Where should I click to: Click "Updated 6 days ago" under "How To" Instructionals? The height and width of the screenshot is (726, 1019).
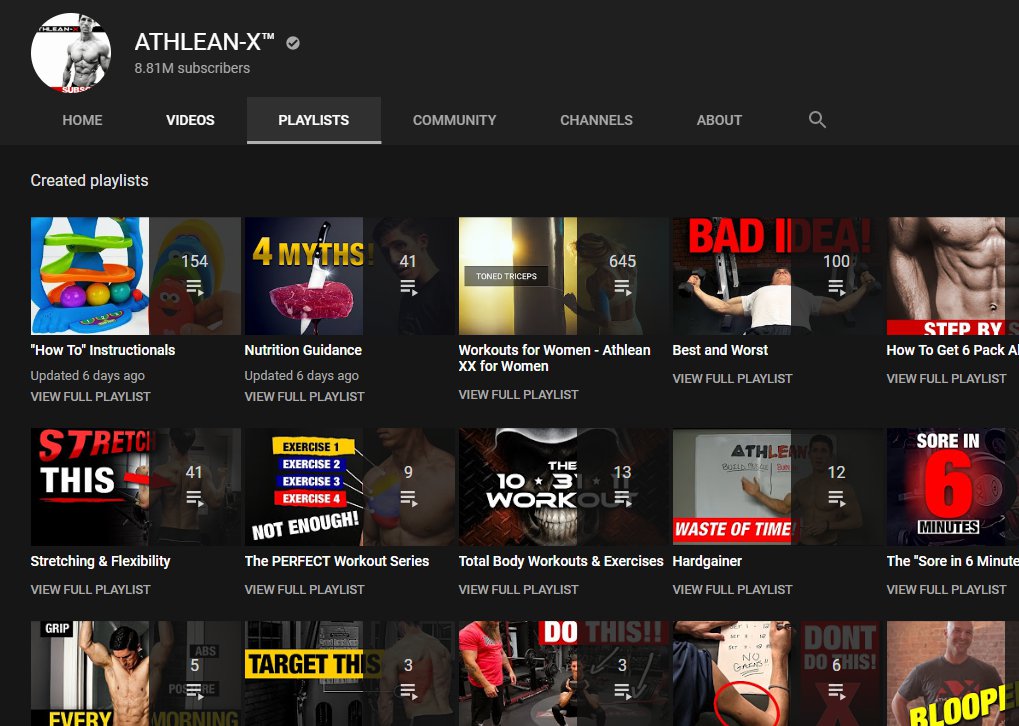coord(88,376)
